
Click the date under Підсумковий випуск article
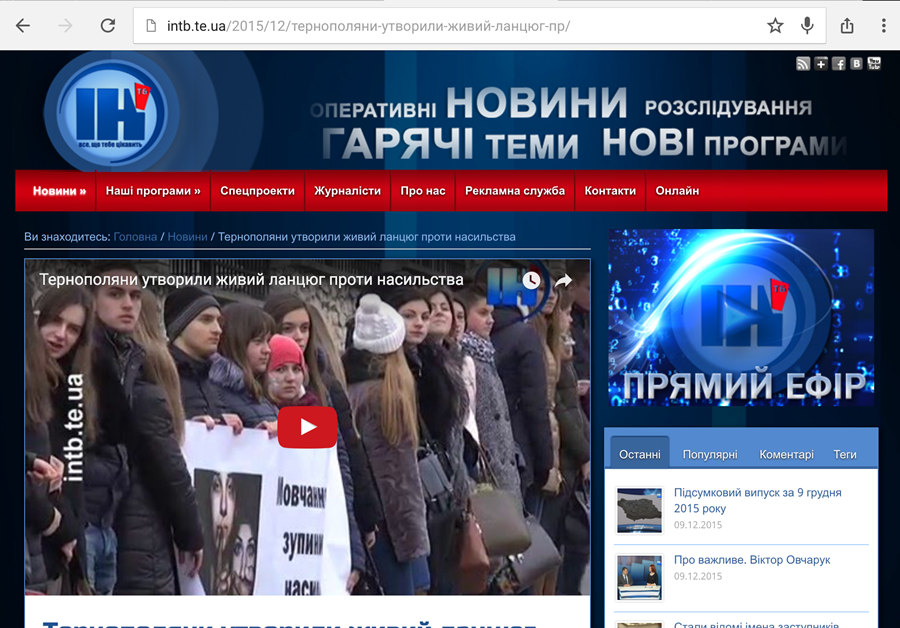point(698,525)
